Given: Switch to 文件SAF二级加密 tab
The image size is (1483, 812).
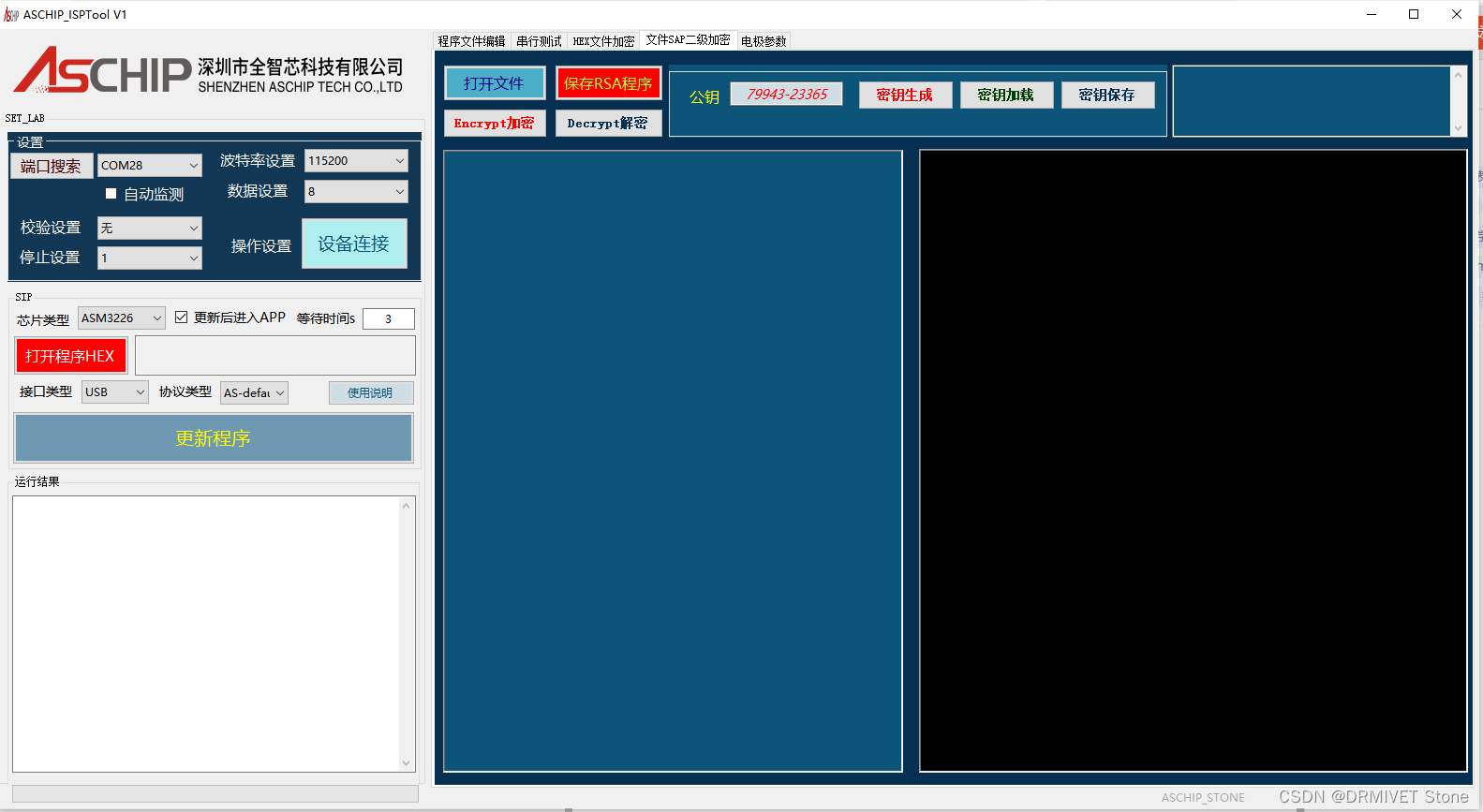Looking at the screenshot, I should 688,40.
